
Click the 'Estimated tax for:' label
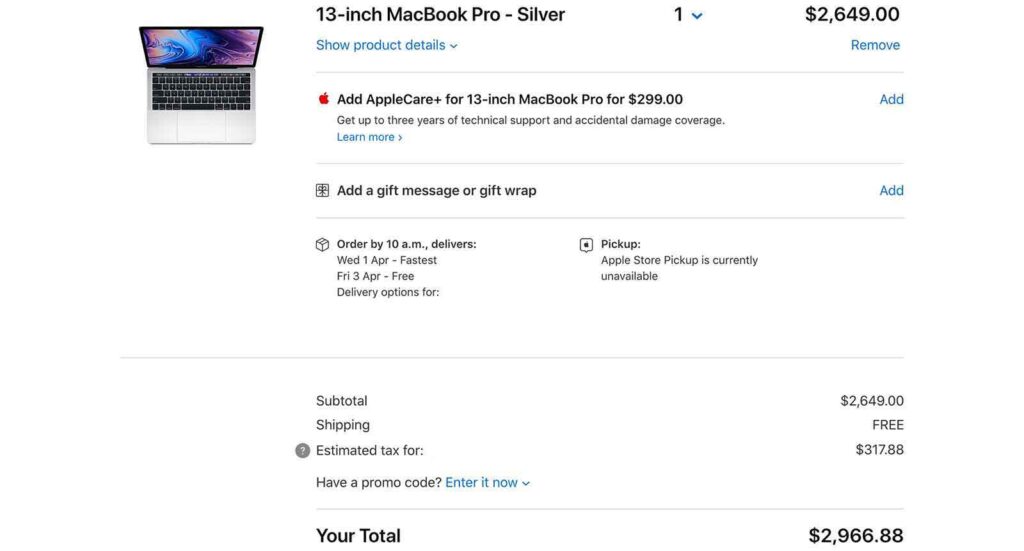(370, 450)
